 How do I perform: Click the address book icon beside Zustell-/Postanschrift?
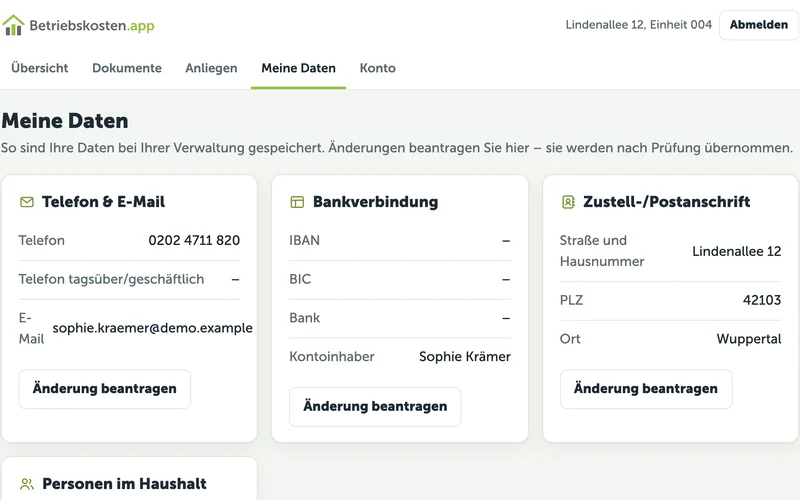coord(568,202)
